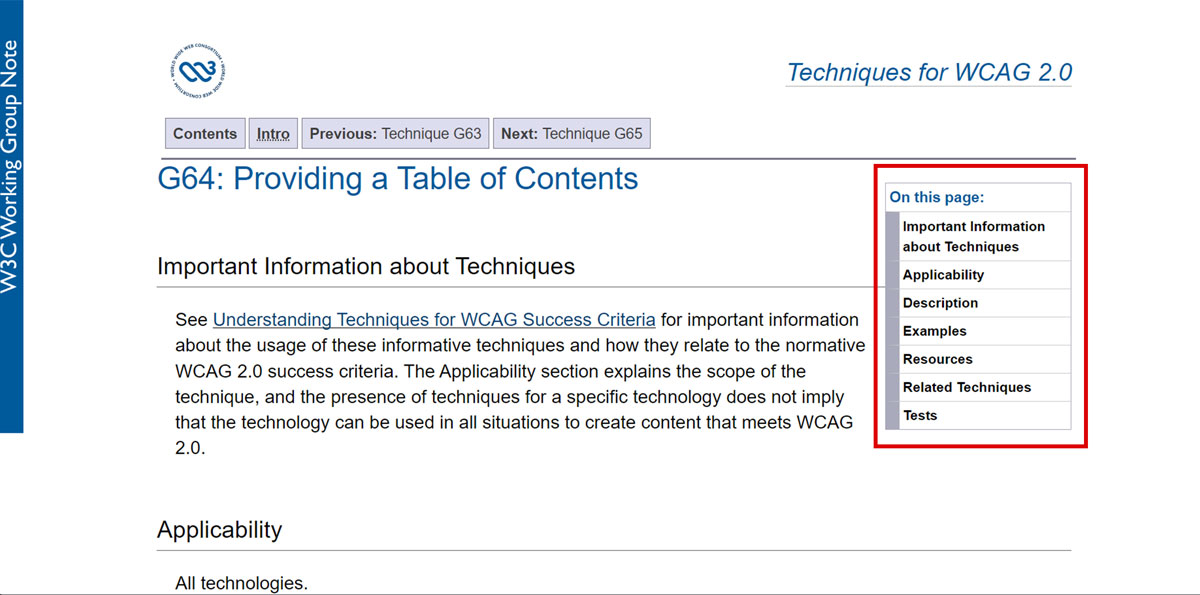Open Understanding Techniques for WCAG Success Criteria link
This screenshot has height=595, width=1200.
[434, 320]
